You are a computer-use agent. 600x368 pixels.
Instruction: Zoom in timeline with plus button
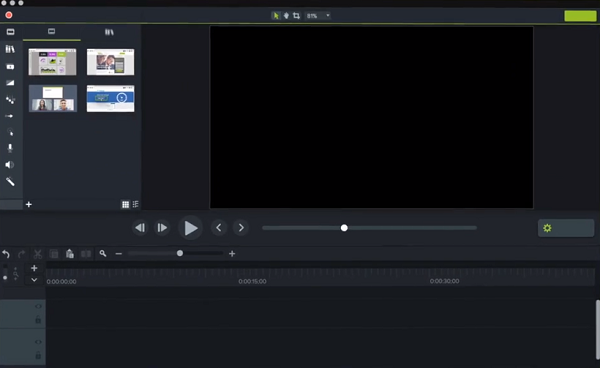(x=232, y=254)
